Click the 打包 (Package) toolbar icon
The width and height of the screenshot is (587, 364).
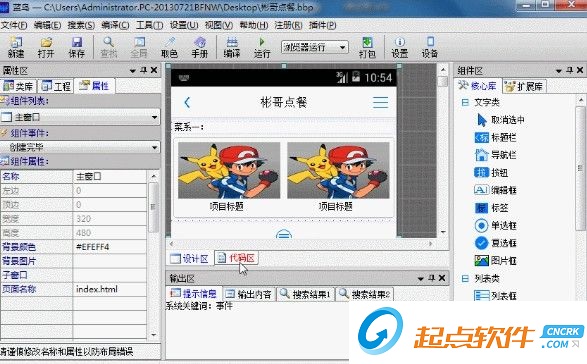[367, 47]
